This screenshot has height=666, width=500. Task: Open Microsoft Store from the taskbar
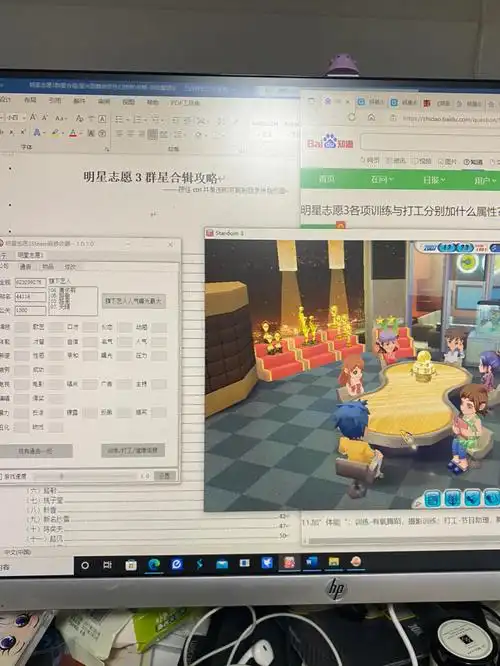point(131,565)
